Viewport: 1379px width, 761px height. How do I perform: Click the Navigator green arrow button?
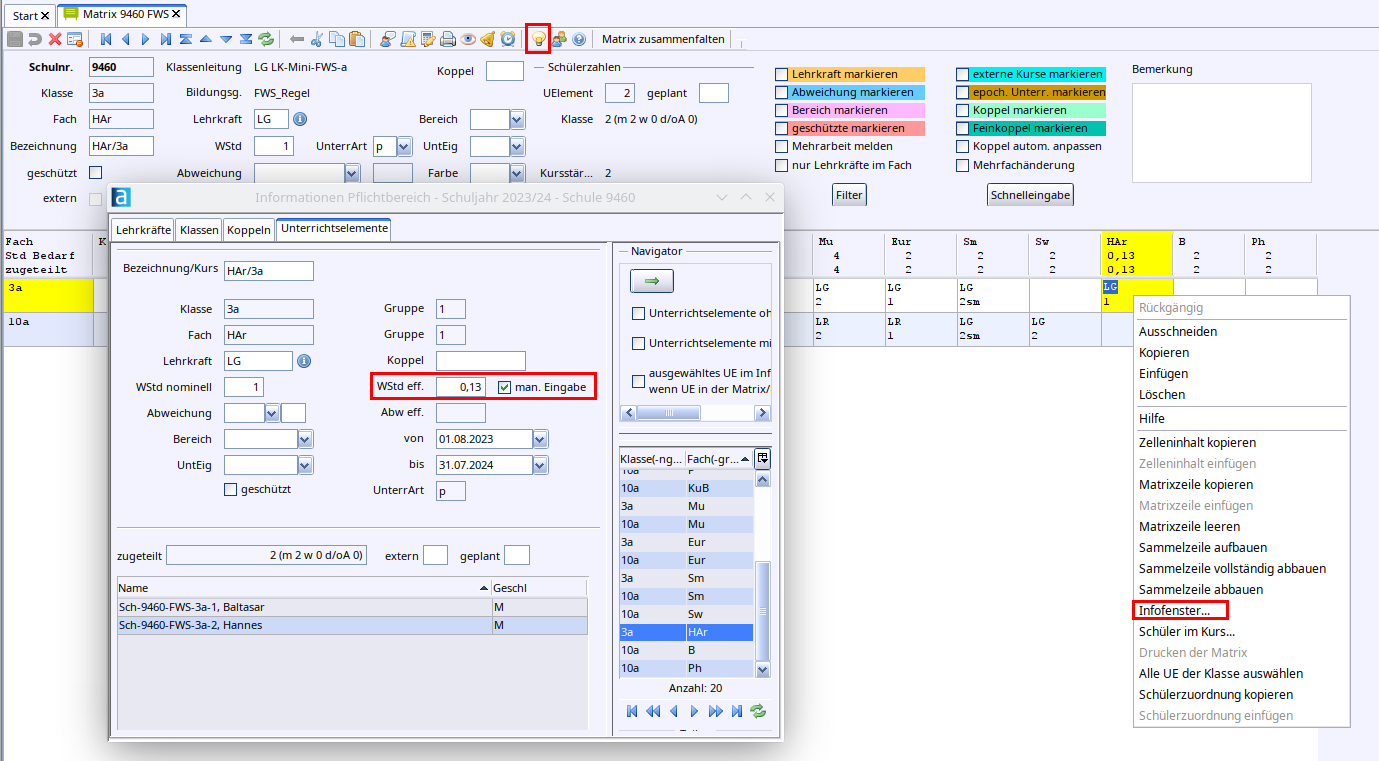(651, 282)
